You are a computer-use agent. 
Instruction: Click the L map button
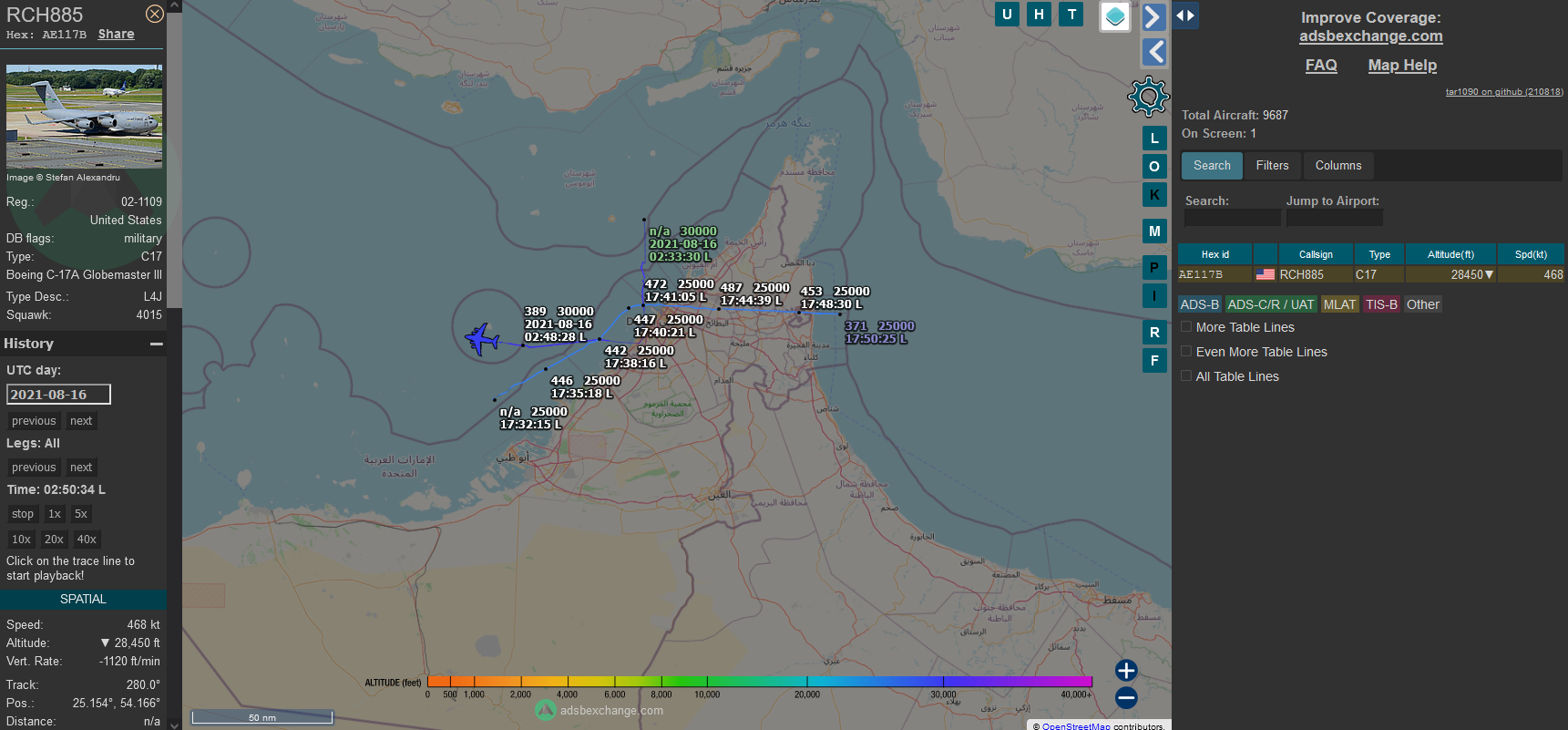[1154, 139]
